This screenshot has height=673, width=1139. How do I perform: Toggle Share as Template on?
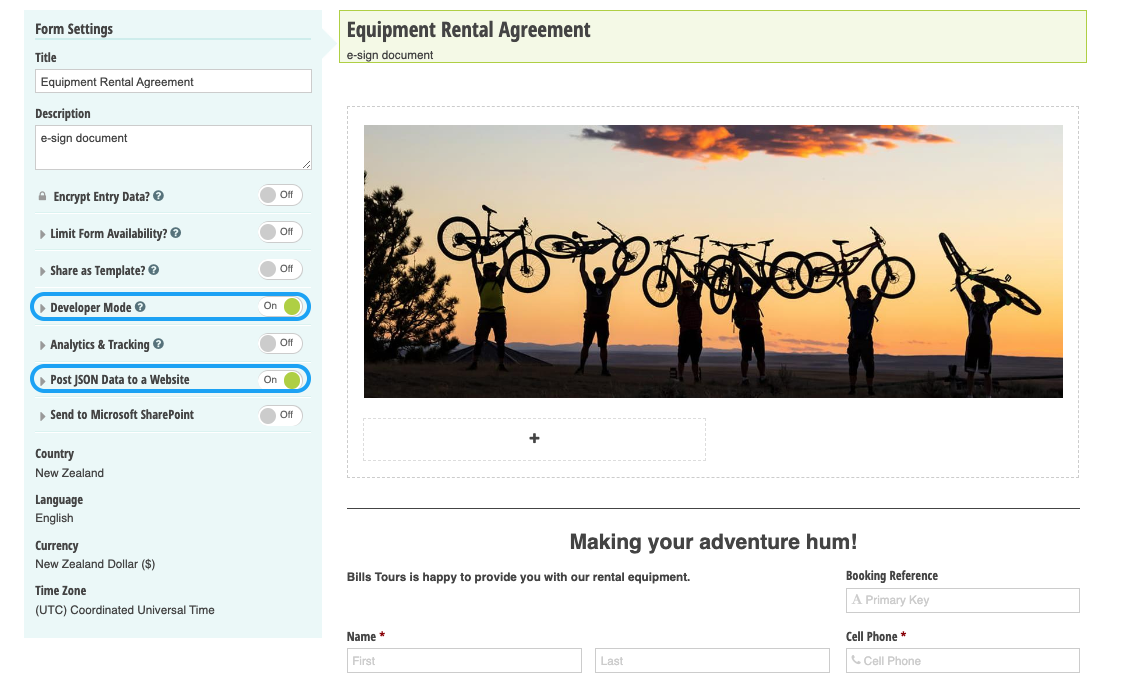pyautogui.click(x=280, y=269)
